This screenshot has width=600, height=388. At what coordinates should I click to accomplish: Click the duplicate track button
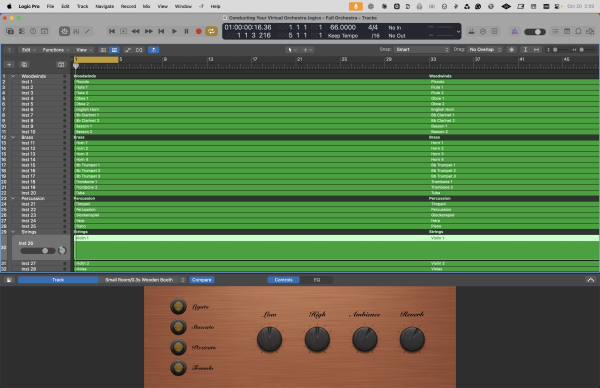(24, 65)
